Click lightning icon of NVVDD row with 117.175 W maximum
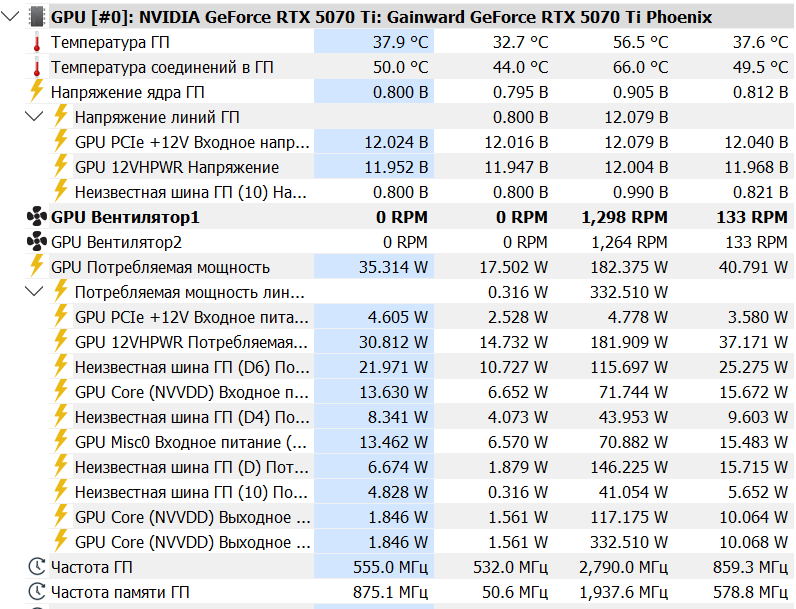Viewport: 796px width, 609px height. [61, 516]
